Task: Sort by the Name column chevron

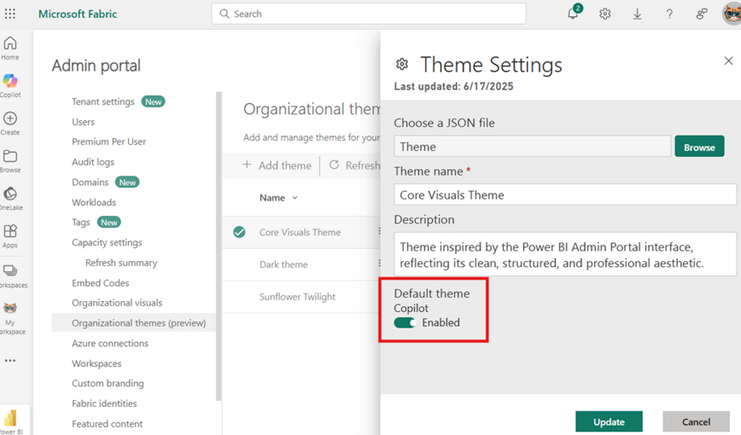Action: [x=295, y=198]
